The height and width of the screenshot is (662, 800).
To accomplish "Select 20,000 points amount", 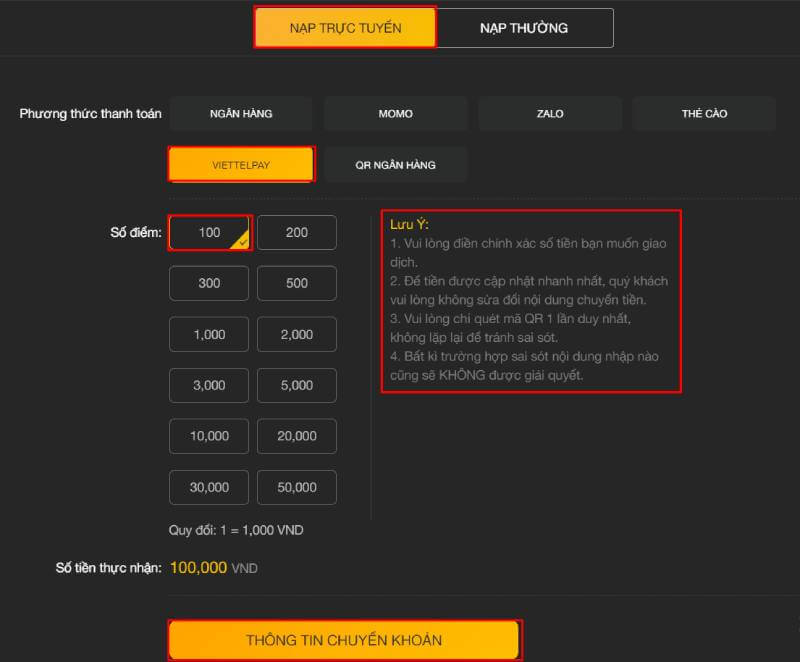I will pyautogui.click(x=297, y=437).
